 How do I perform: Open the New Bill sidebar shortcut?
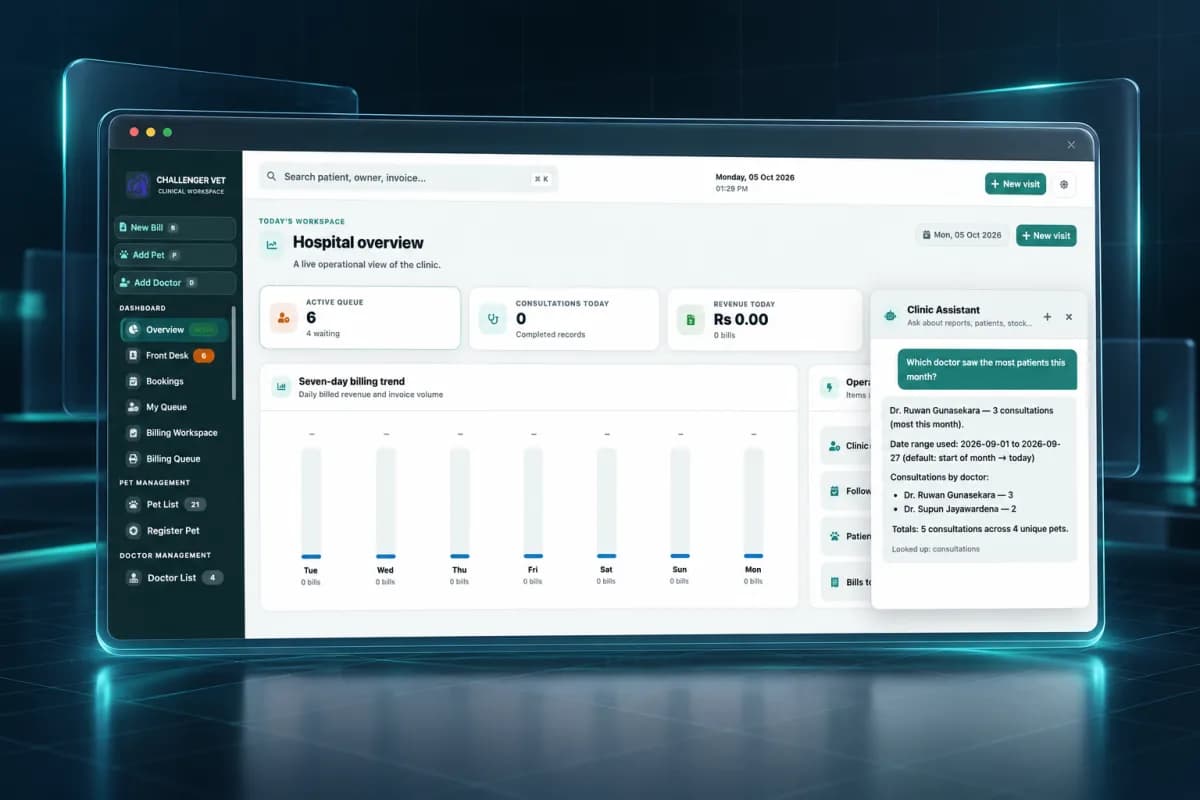(x=175, y=228)
